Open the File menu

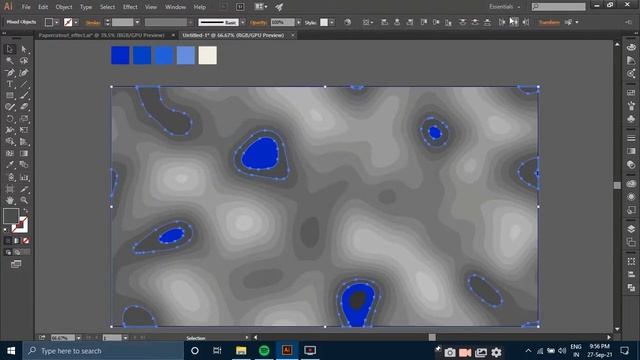[x=26, y=7]
